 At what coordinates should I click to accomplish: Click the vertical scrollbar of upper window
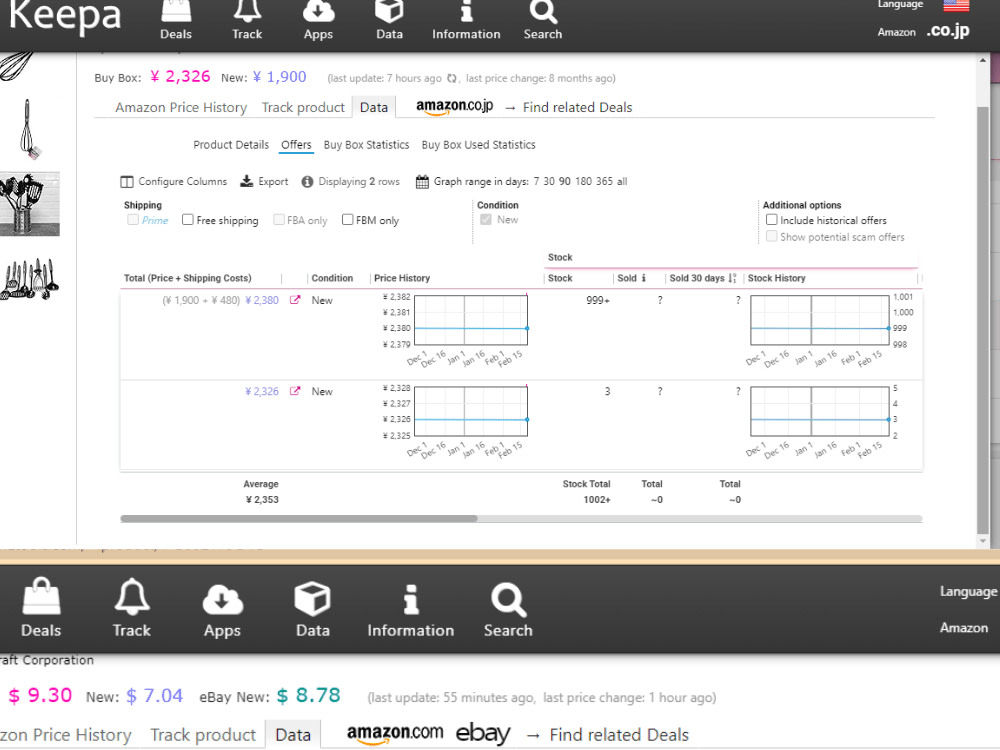point(982,319)
